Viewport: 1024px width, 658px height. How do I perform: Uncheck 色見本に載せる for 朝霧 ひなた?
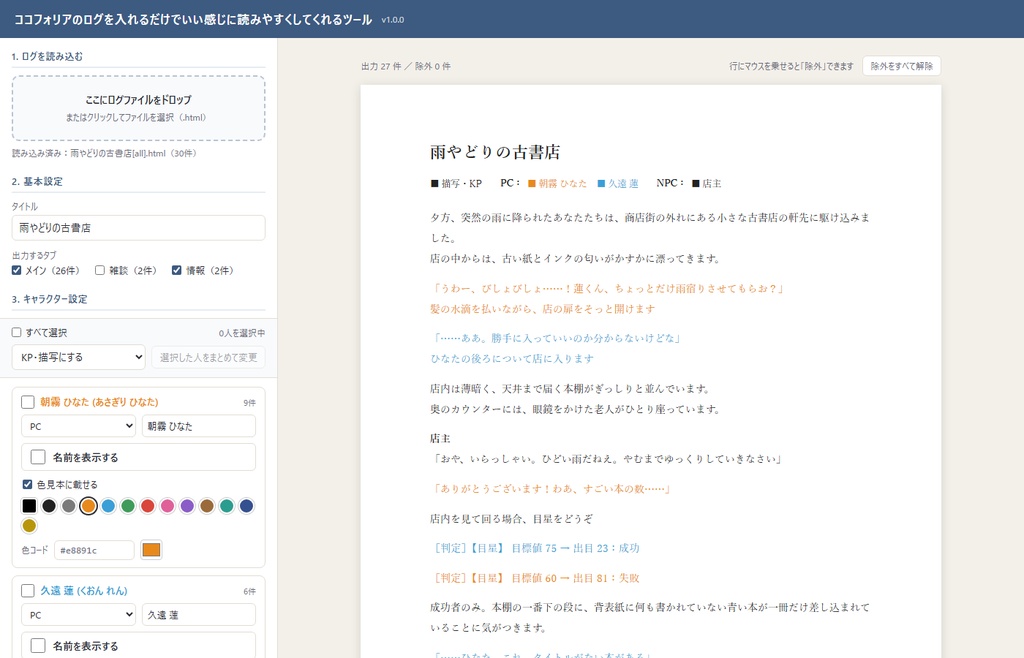tap(27, 484)
